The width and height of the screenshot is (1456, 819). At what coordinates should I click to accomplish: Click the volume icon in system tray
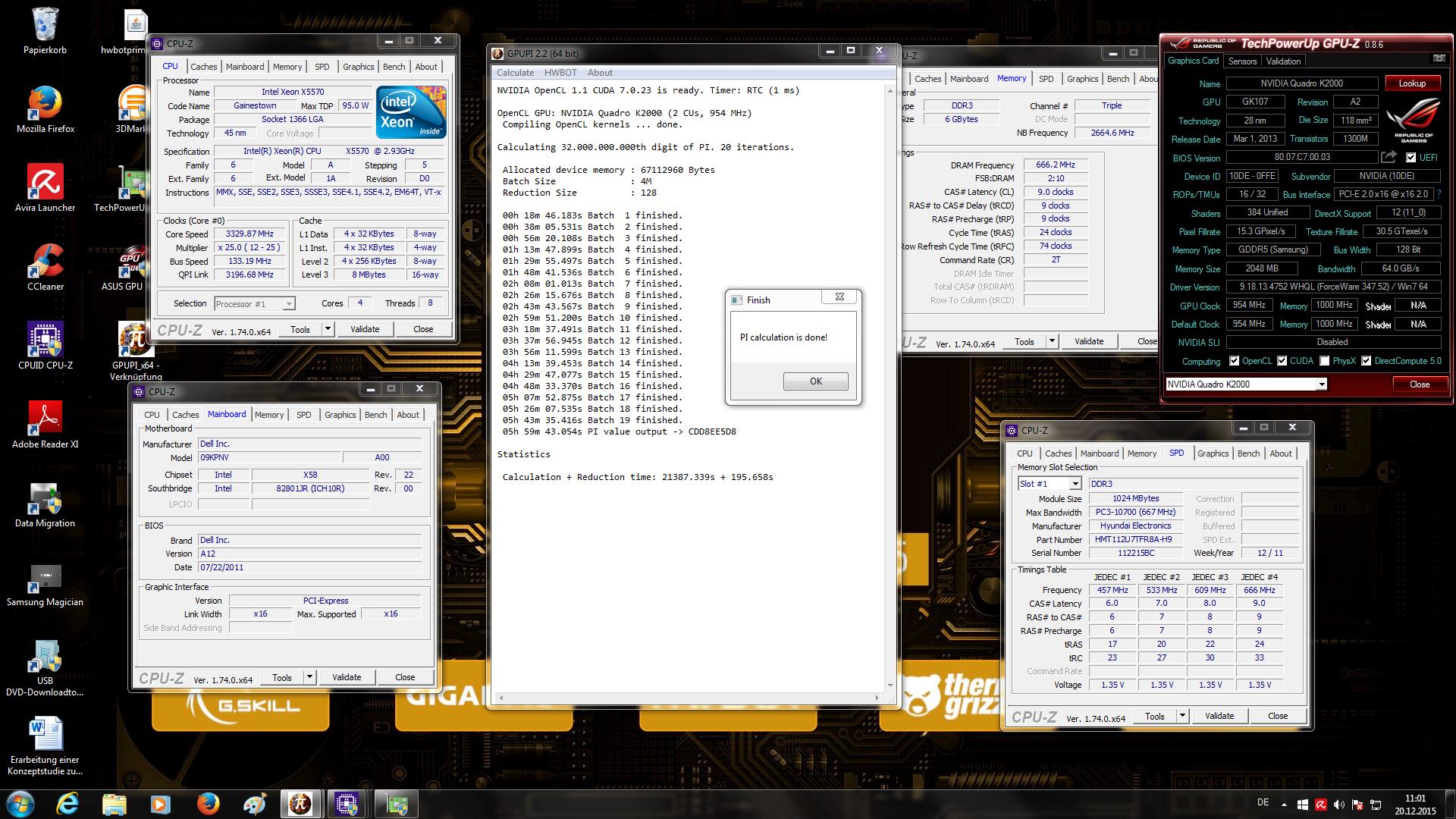(x=1338, y=805)
